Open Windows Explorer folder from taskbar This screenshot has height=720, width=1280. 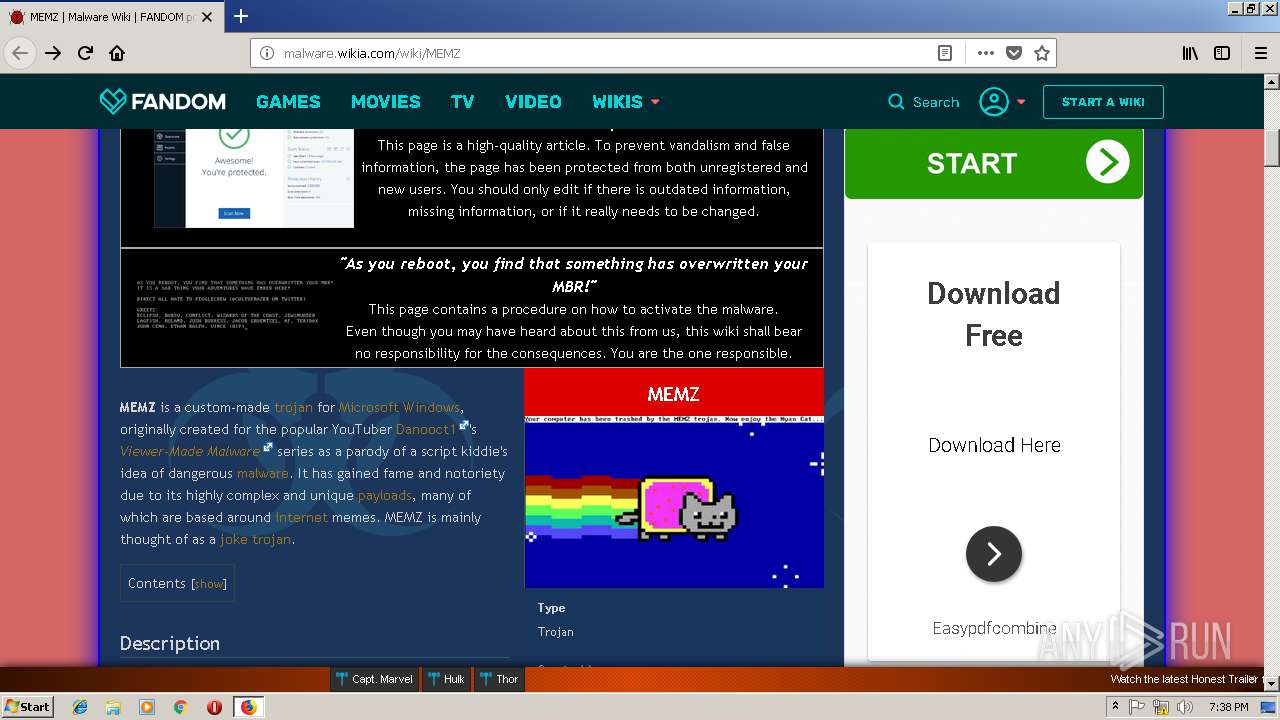tap(113, 707)
